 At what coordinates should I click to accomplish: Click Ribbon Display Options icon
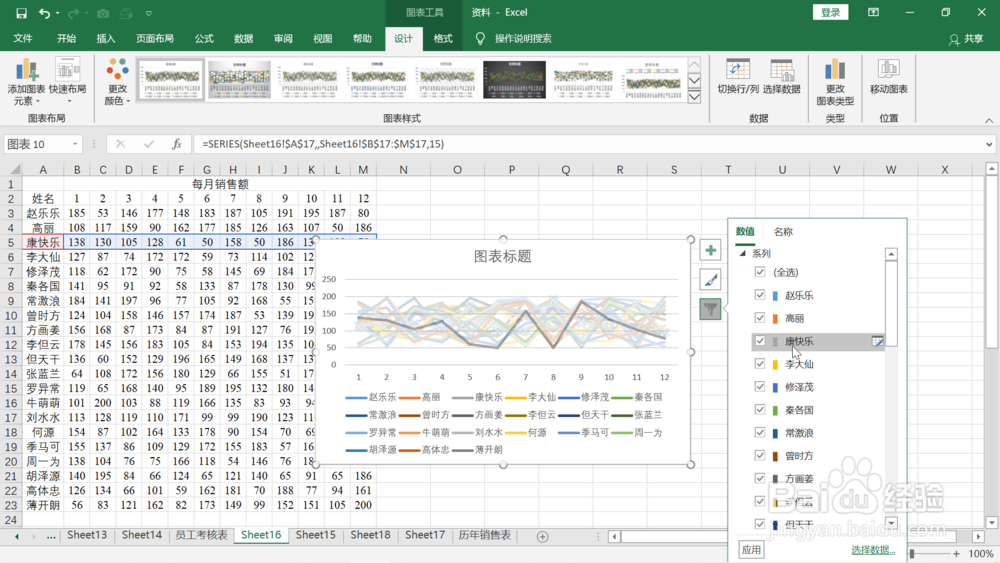tap(873, 12)
